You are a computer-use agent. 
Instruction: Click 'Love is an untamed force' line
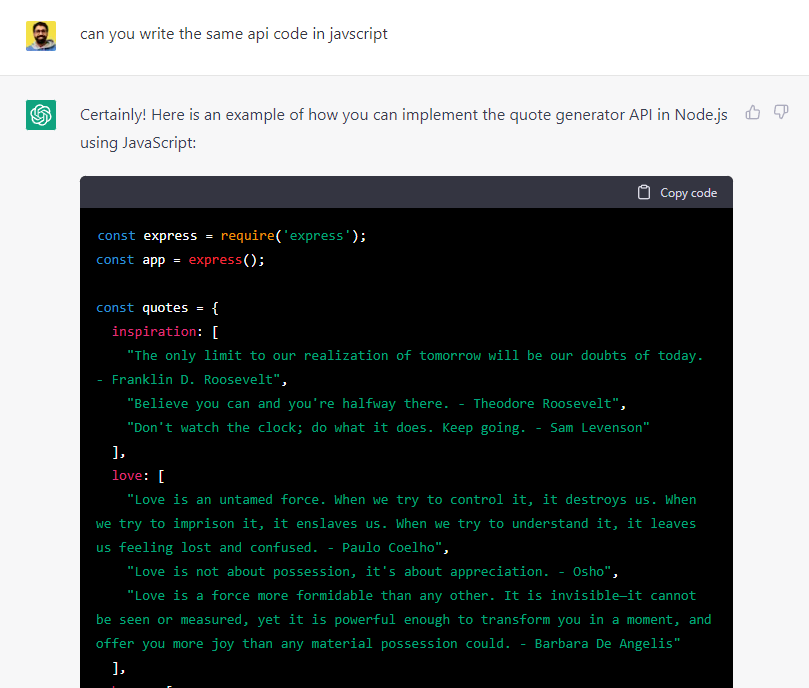click(x=412, y=500)
